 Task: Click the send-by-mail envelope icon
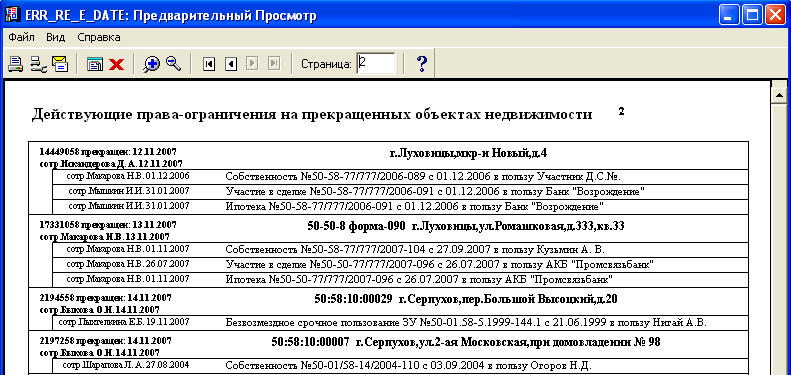60,64
